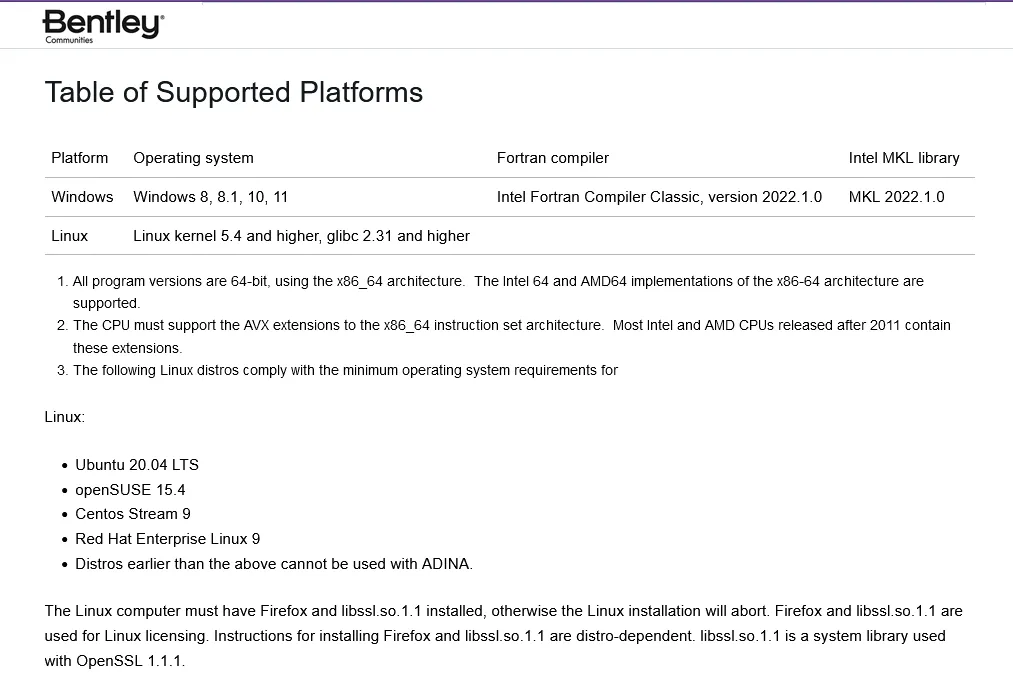Click the Linux kernel 5.4 requirement cell
The height and width of the screenshot is (679, 1013).
tap(301, 236)
